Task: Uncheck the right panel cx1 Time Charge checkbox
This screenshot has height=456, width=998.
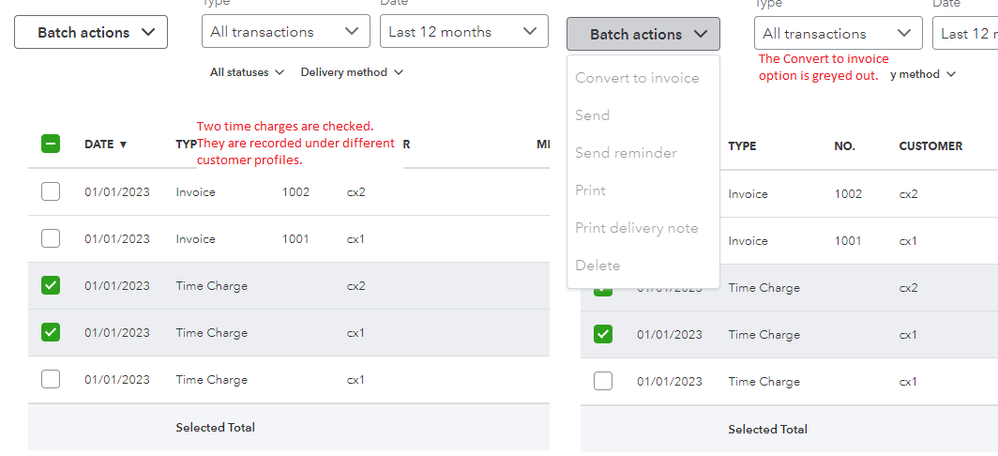Action: pos(603,334)
